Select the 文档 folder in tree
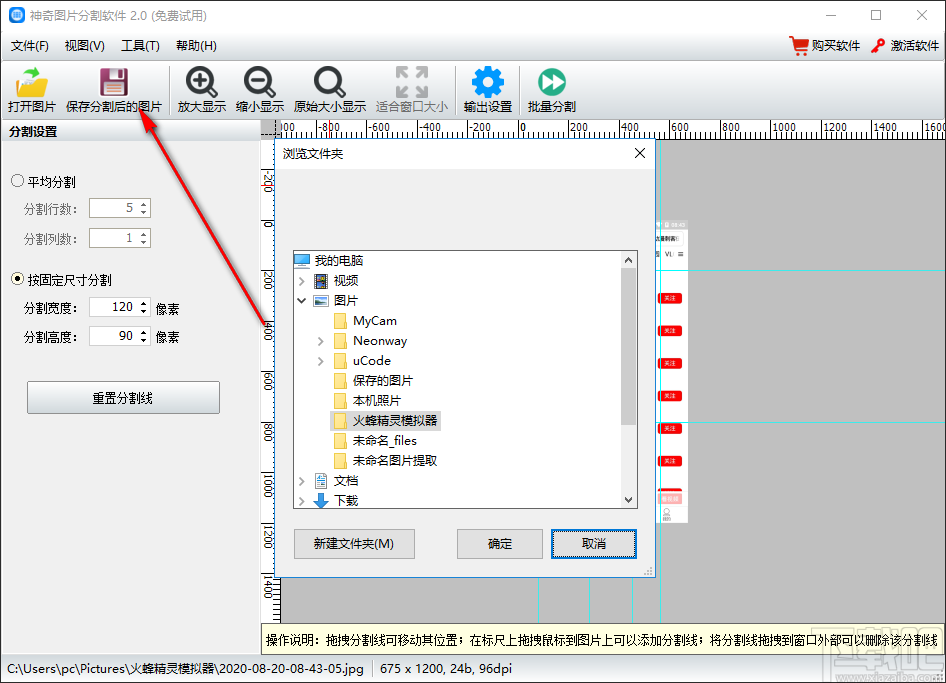 pyautogui.click(x=346, y=480)
